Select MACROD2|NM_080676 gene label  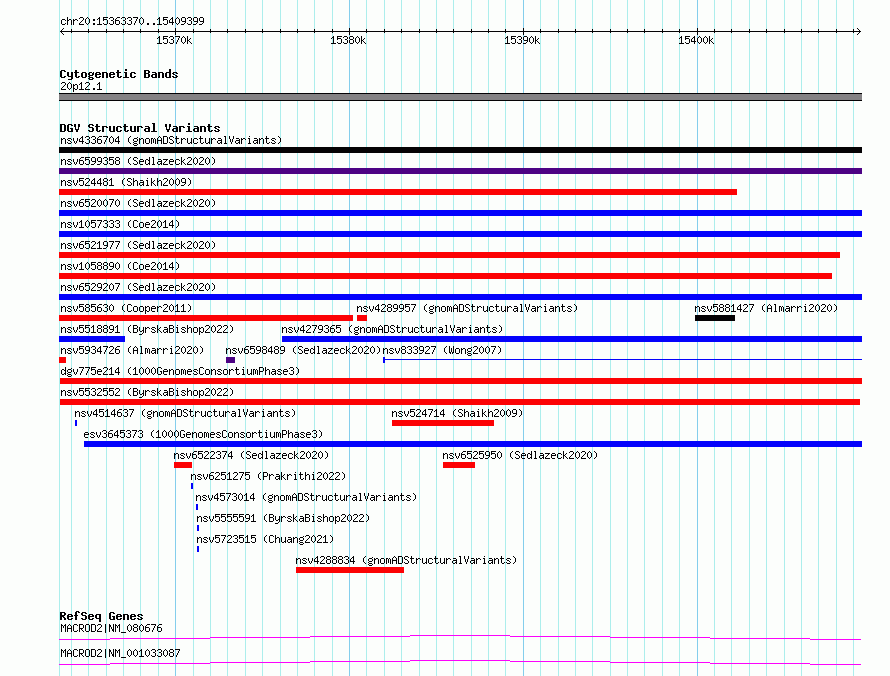tap(111, 628)
